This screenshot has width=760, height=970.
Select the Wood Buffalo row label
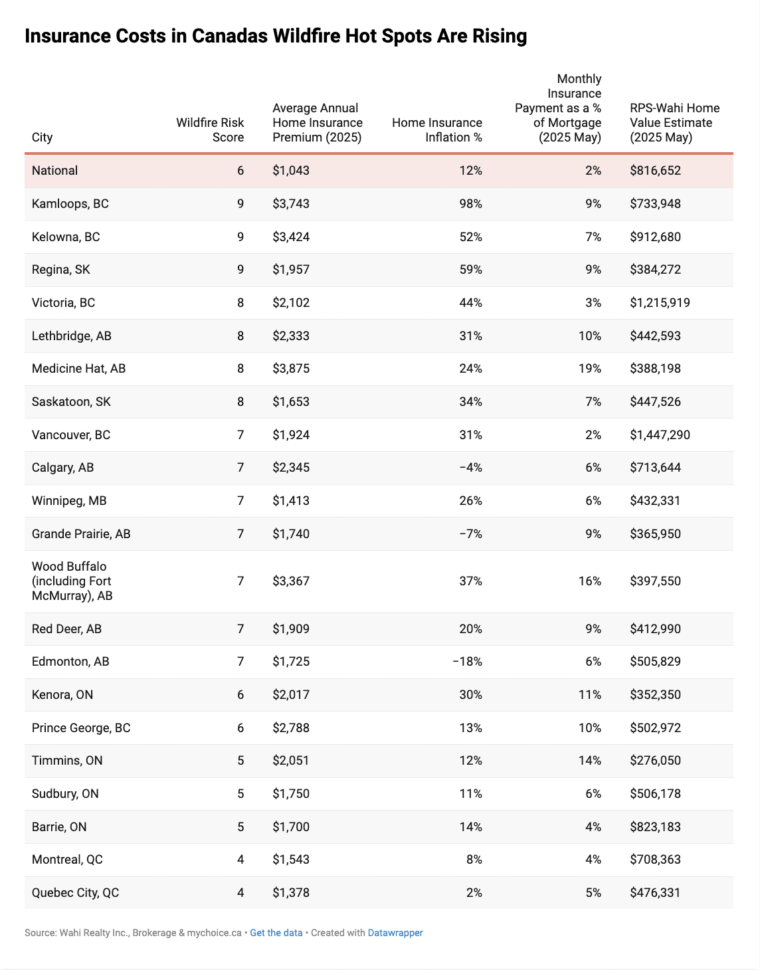[72, 581]
